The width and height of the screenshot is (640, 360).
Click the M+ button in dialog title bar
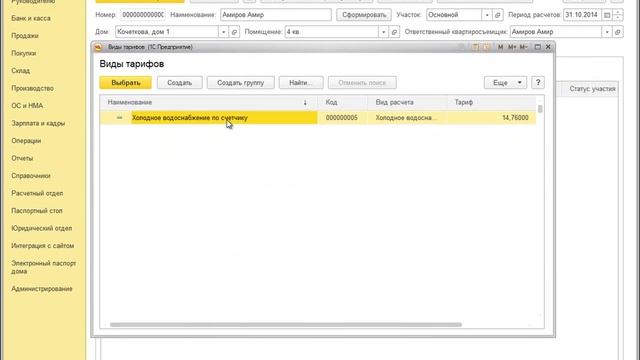[512, 47]
